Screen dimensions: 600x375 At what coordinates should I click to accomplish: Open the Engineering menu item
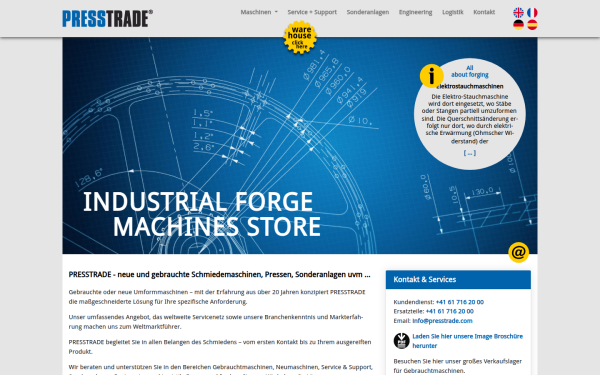(x=415, y=12)
